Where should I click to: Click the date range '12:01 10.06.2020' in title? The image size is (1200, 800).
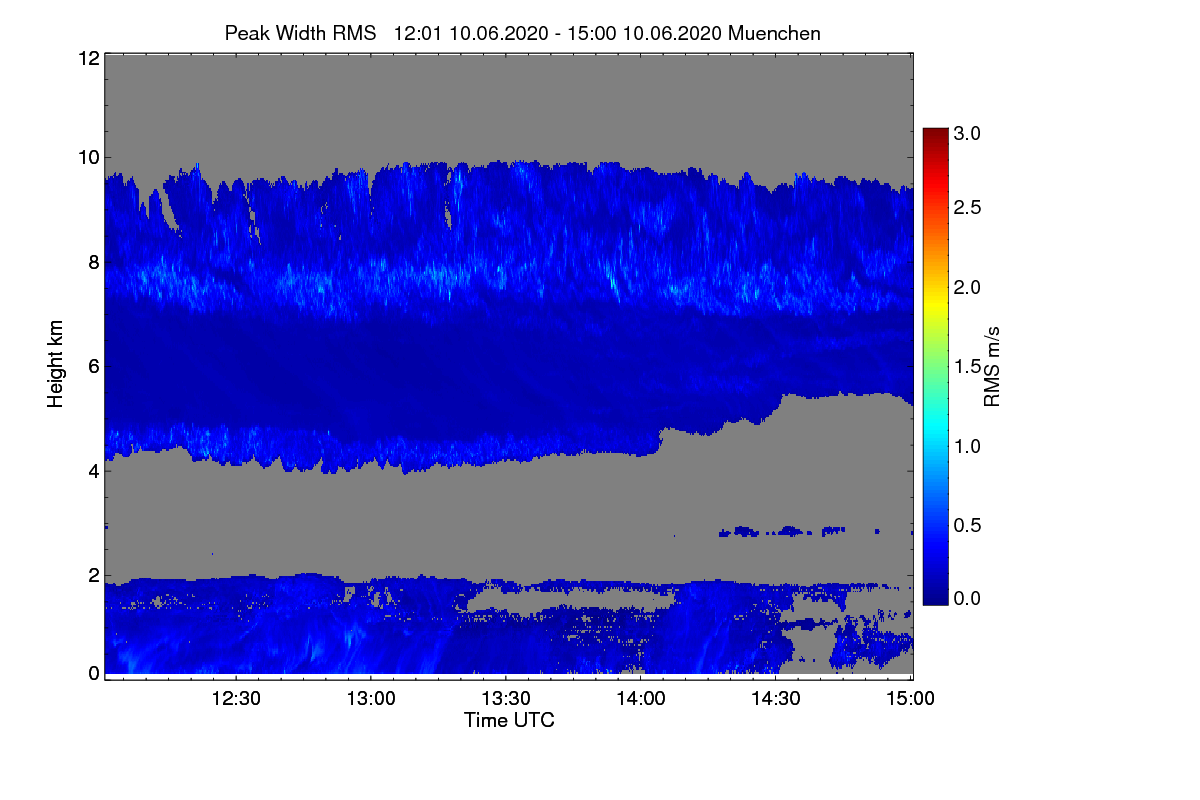click(x=471, y=33)
